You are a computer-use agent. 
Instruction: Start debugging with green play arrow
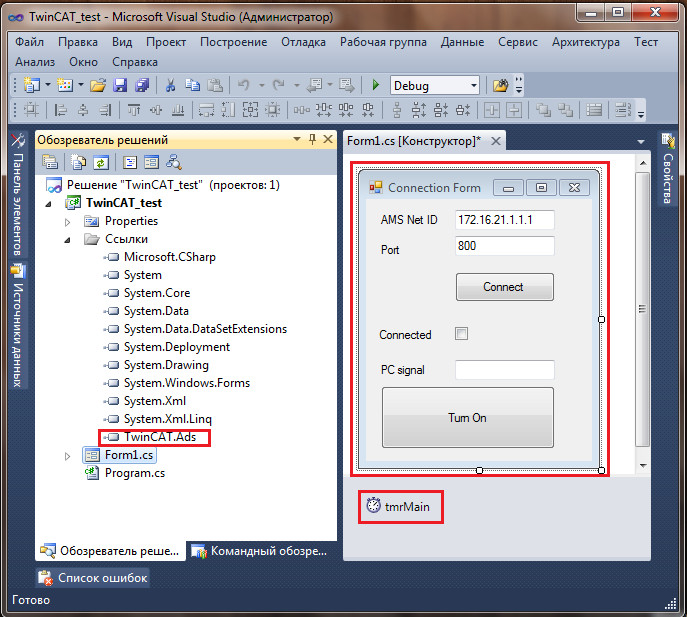pos(375,85)
